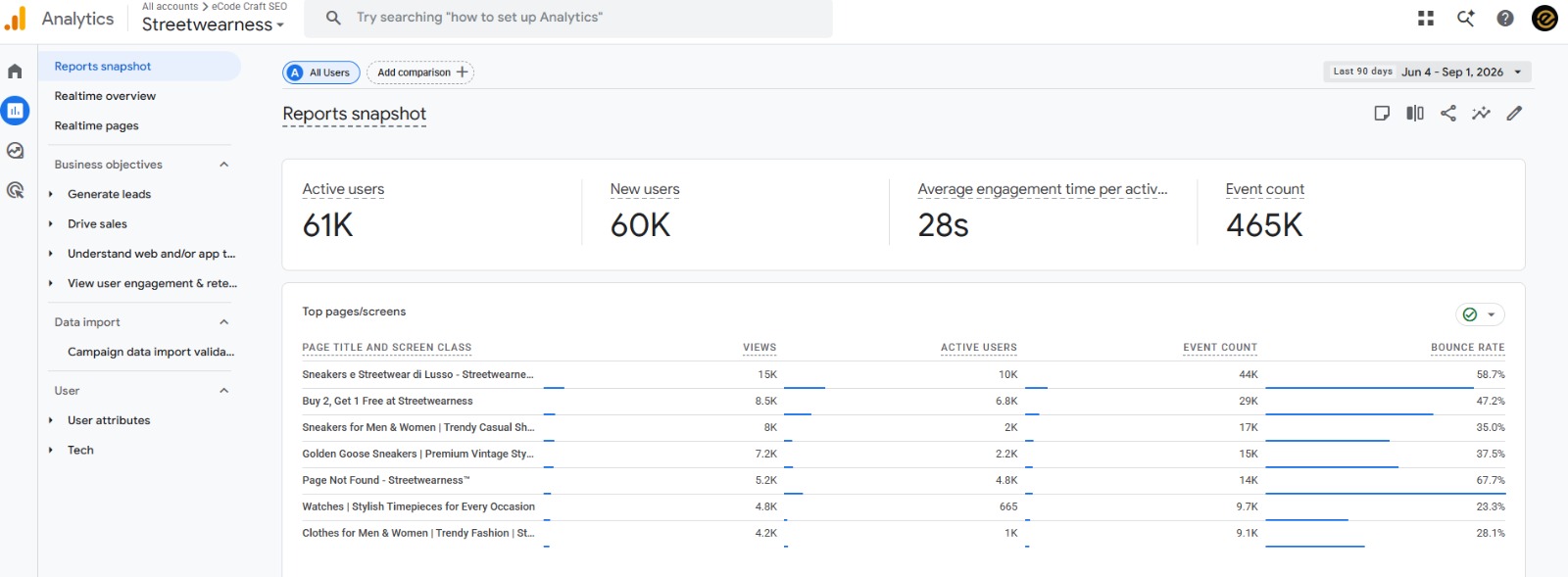1568x577 pixels.
Task: Expand the Tech item
Action: [x=51, y=451]
